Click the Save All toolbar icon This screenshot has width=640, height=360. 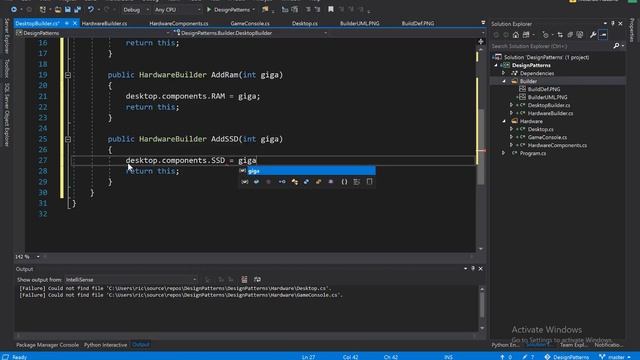[78, 9]
